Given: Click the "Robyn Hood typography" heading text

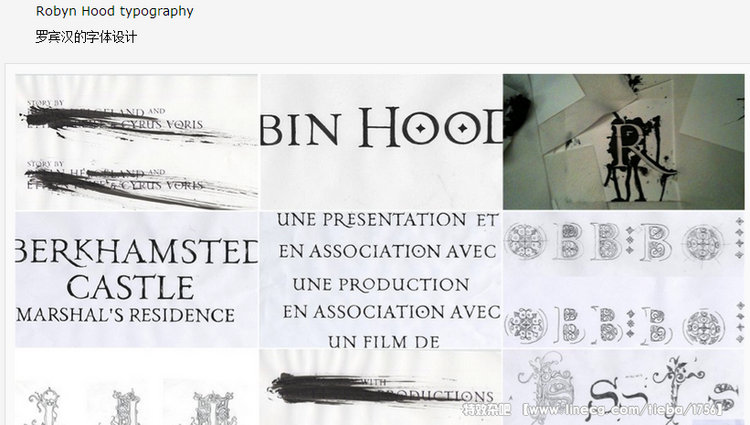Looking at the screenshot, I should 114,11.
